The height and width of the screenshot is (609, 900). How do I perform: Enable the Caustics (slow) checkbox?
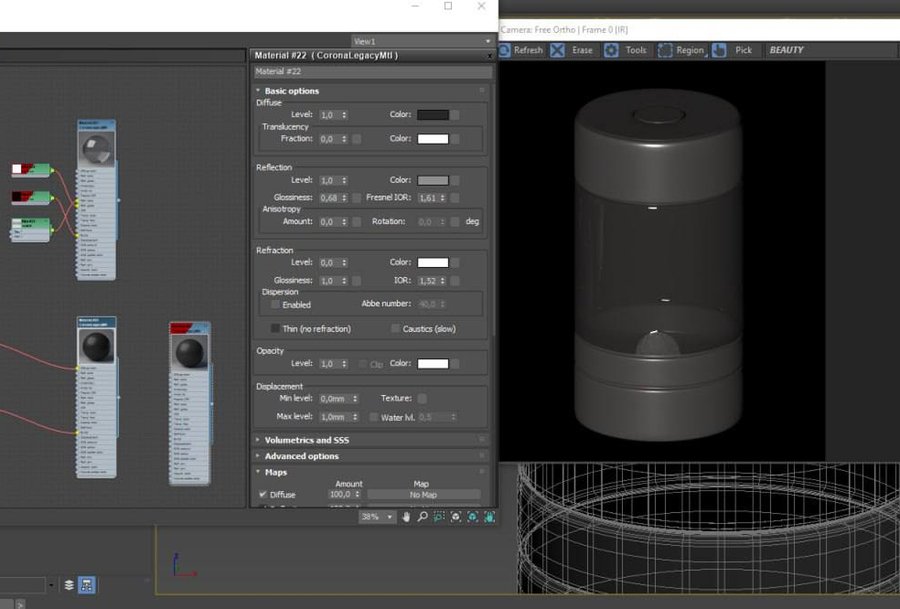coord(395,329)
